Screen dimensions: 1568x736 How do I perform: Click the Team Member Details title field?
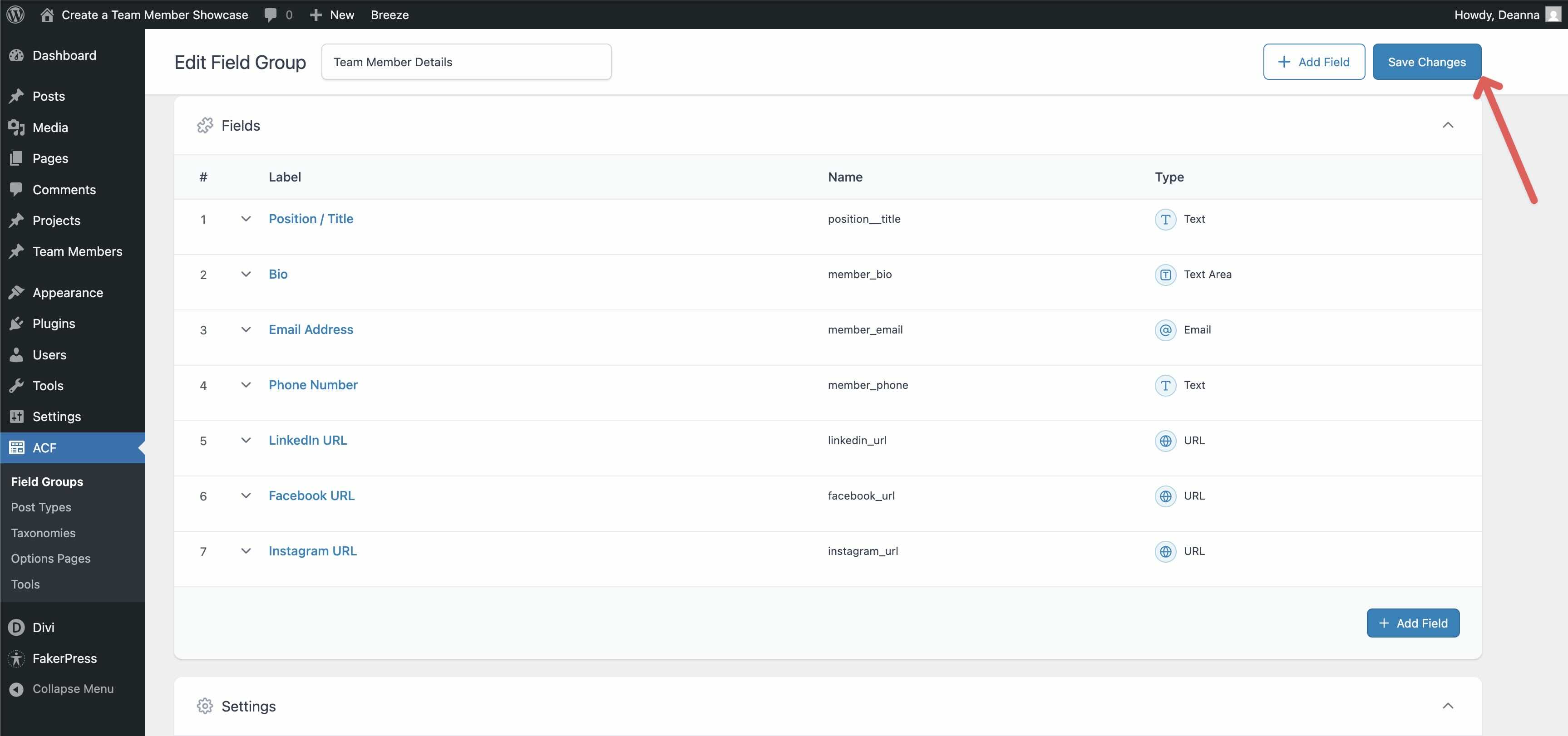(466, 61)
